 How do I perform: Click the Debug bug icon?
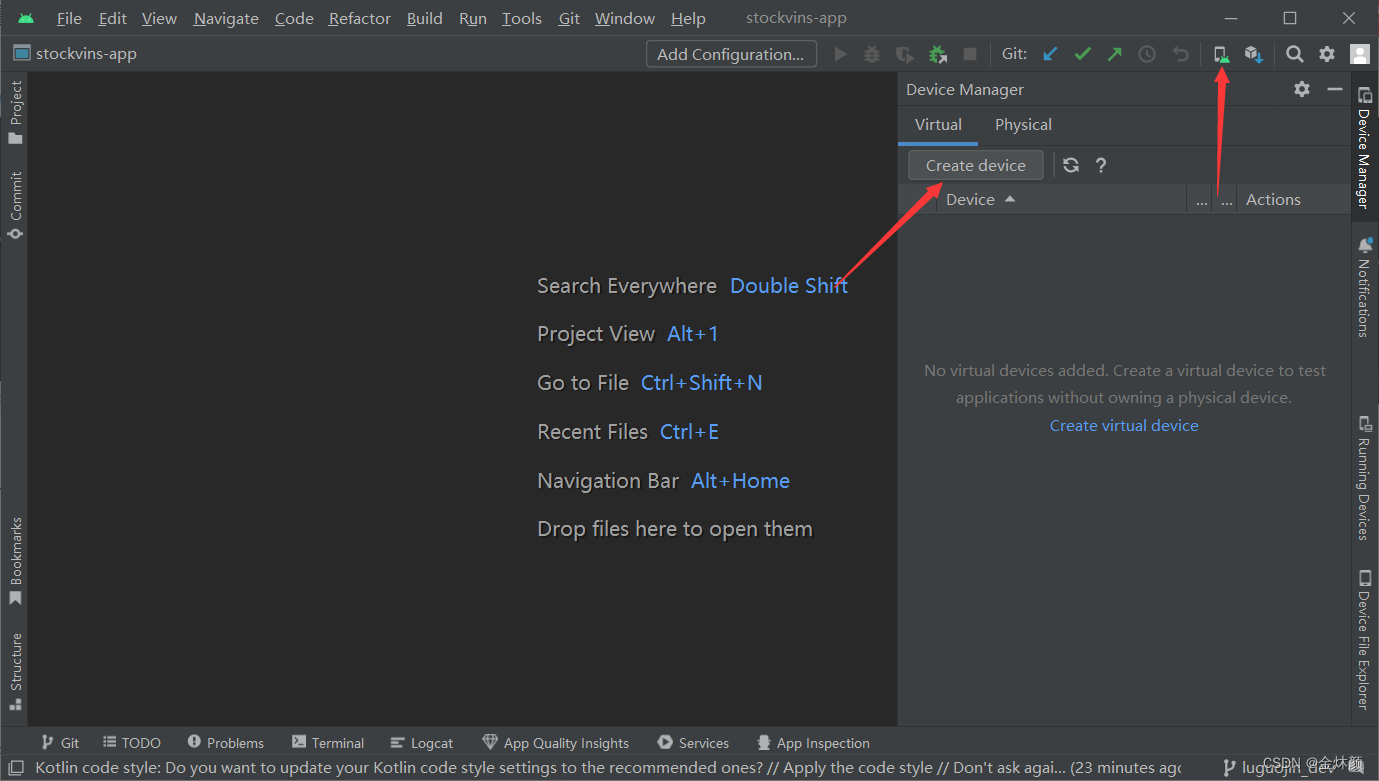click(x=872, y=54)
